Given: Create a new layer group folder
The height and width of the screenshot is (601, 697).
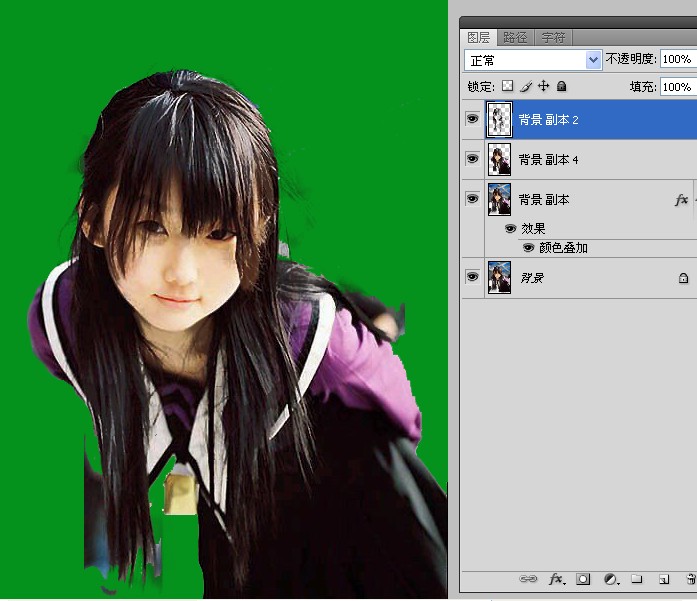Looking at the screenshot, I should tap(637, 578).
